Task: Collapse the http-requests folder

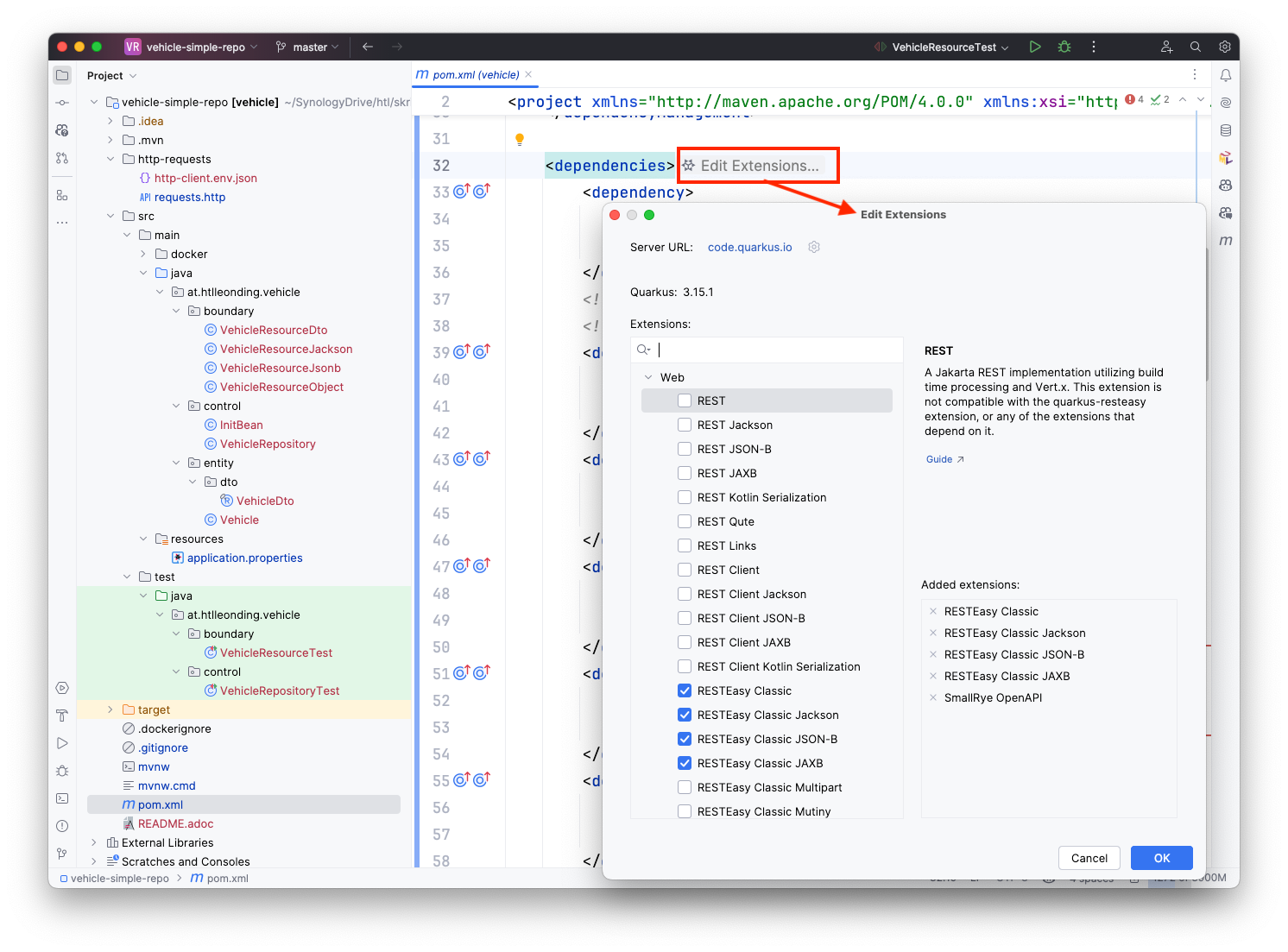Action: point(110,159)
